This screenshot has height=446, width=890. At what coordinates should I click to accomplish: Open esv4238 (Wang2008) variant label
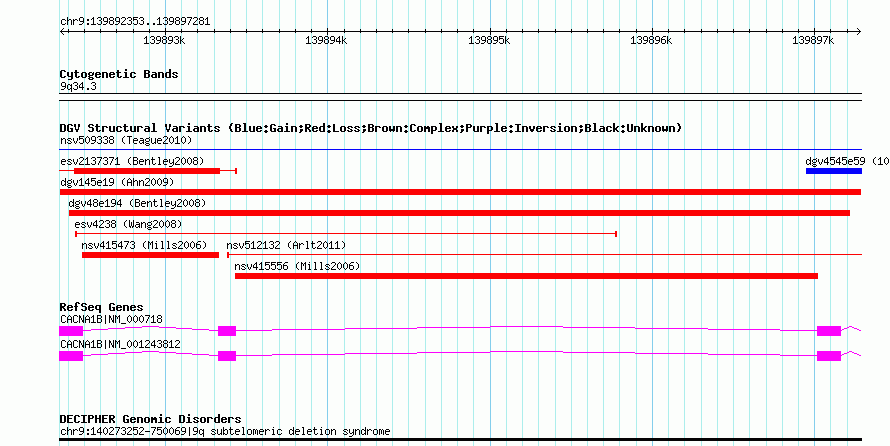[128, 224]
